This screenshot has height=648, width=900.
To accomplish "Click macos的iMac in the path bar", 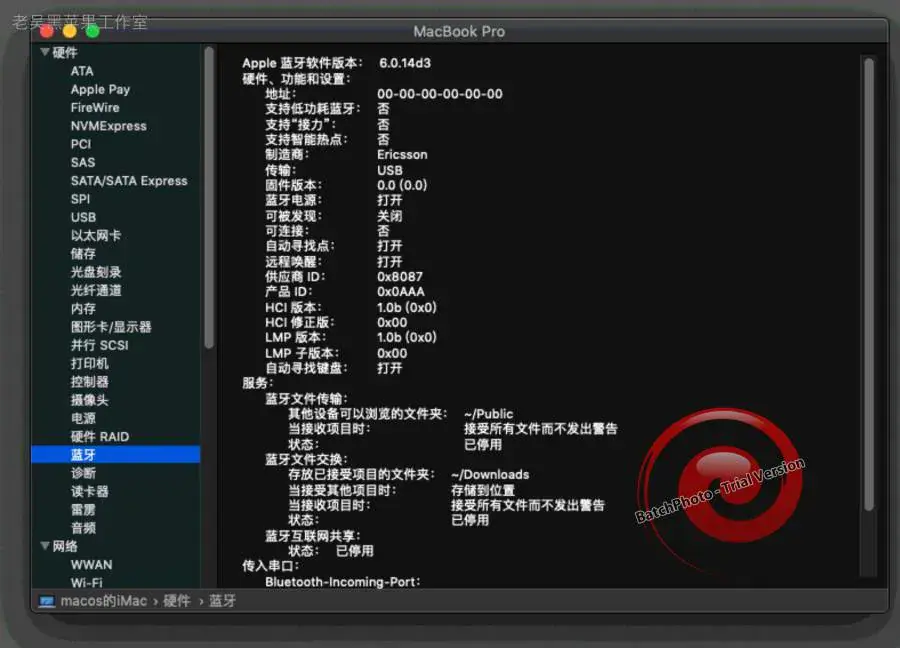I will [104, 601].
